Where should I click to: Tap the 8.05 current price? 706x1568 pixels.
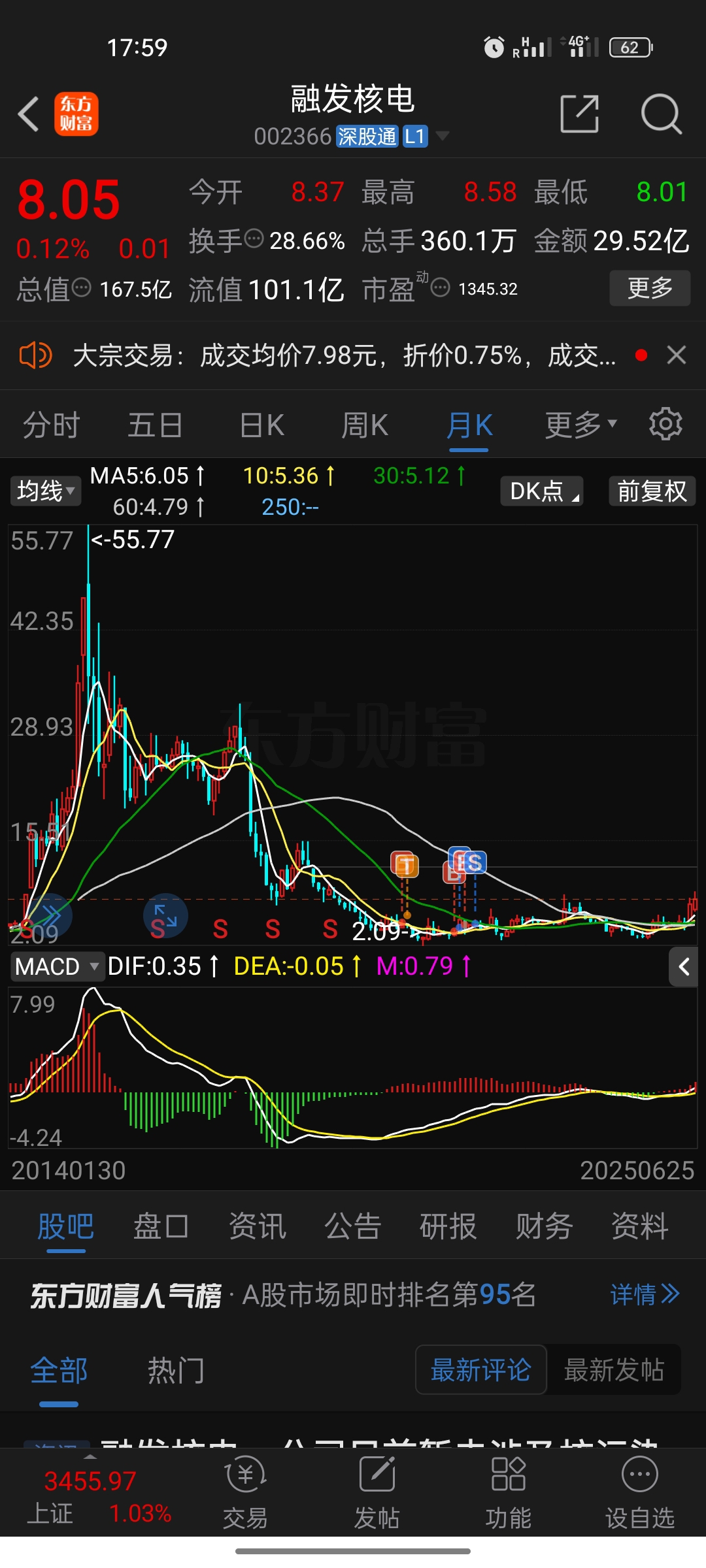(69, 200)
